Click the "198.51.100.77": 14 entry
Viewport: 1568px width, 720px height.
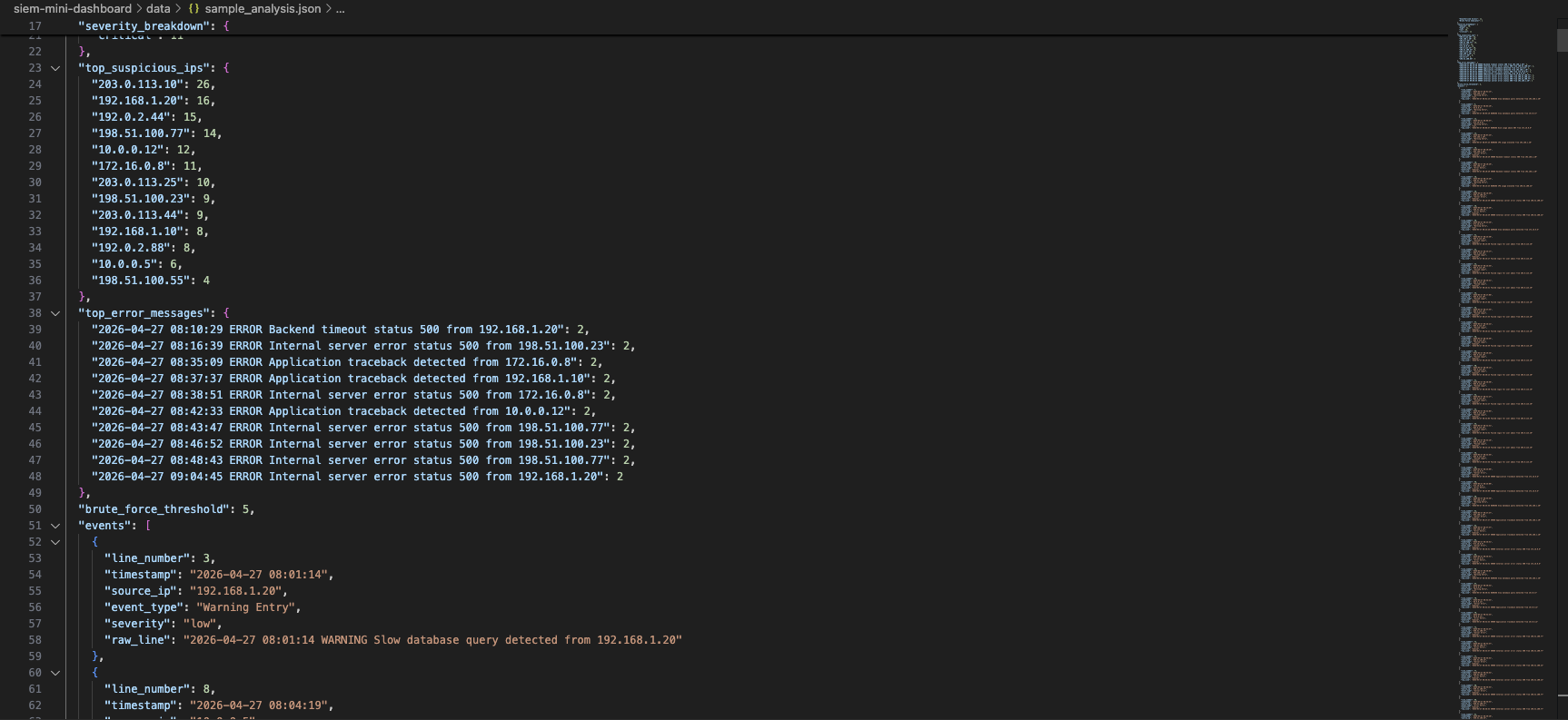pyautogui.click(x=156, y=133)
